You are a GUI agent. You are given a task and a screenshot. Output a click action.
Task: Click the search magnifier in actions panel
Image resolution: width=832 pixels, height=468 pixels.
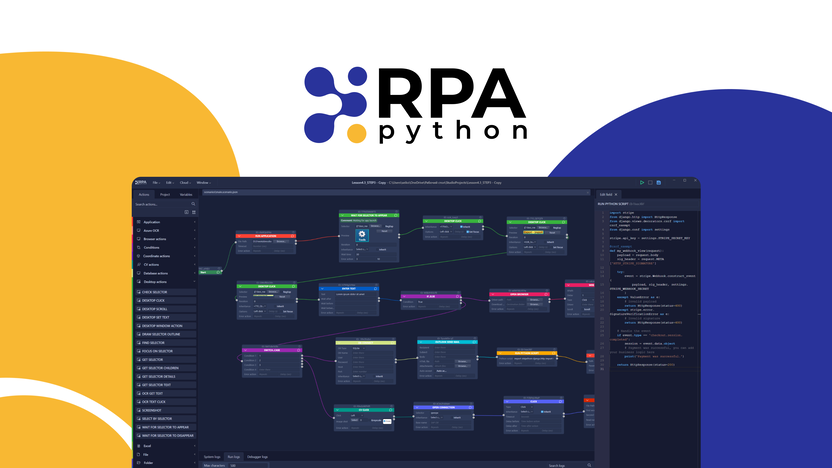(194, 204)
